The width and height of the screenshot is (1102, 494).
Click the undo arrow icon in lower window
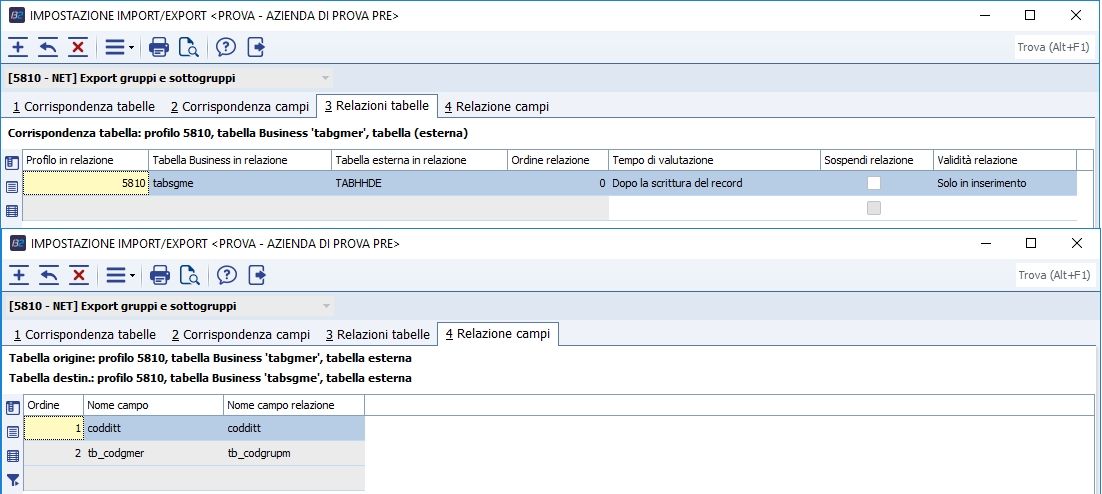pos(48,275)
